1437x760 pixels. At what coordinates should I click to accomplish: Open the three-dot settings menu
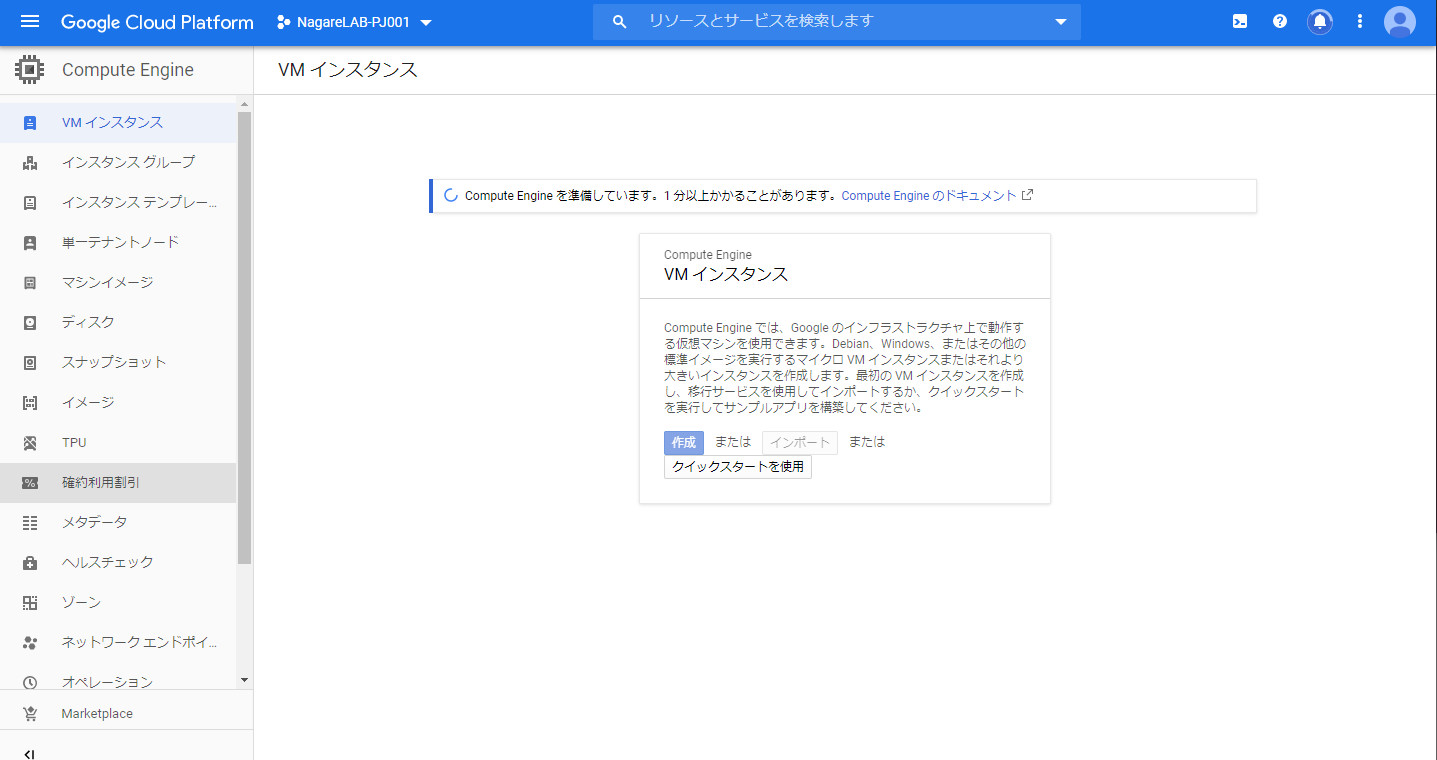coord(1360,21)
